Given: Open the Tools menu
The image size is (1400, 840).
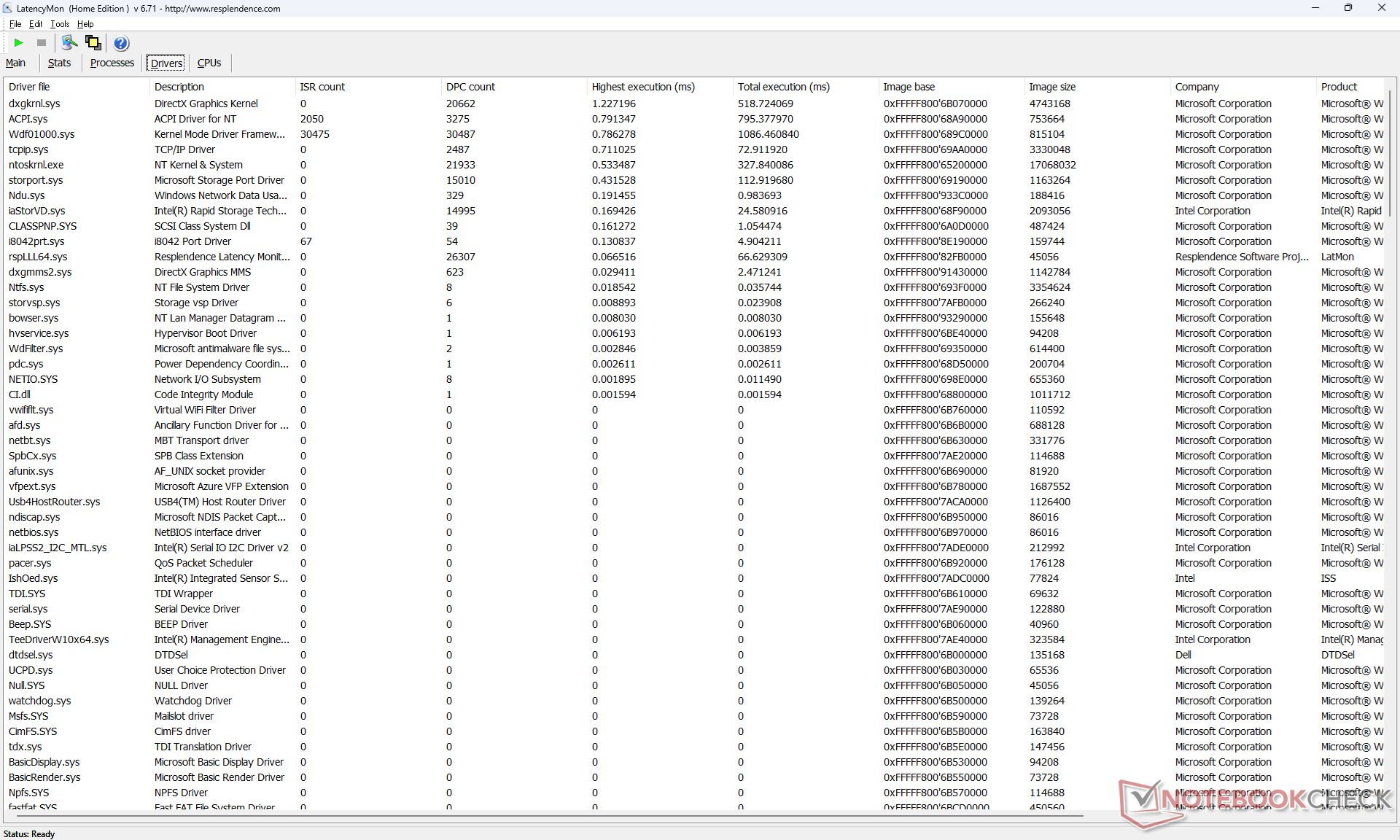Looking at the screenshot, I should (x=60, y=24).
